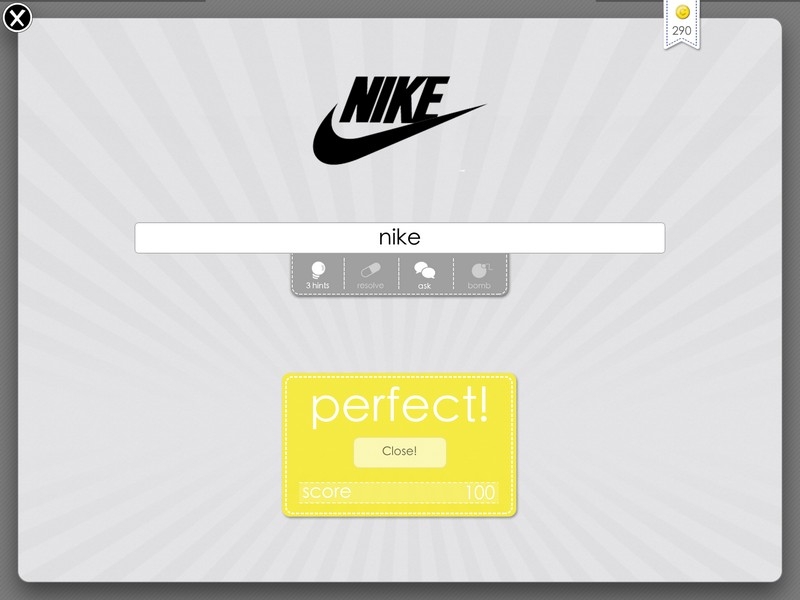Viewport: 800px width, 600px height.
Task: Tap the lightbulb hints icon
Action: 317,269
